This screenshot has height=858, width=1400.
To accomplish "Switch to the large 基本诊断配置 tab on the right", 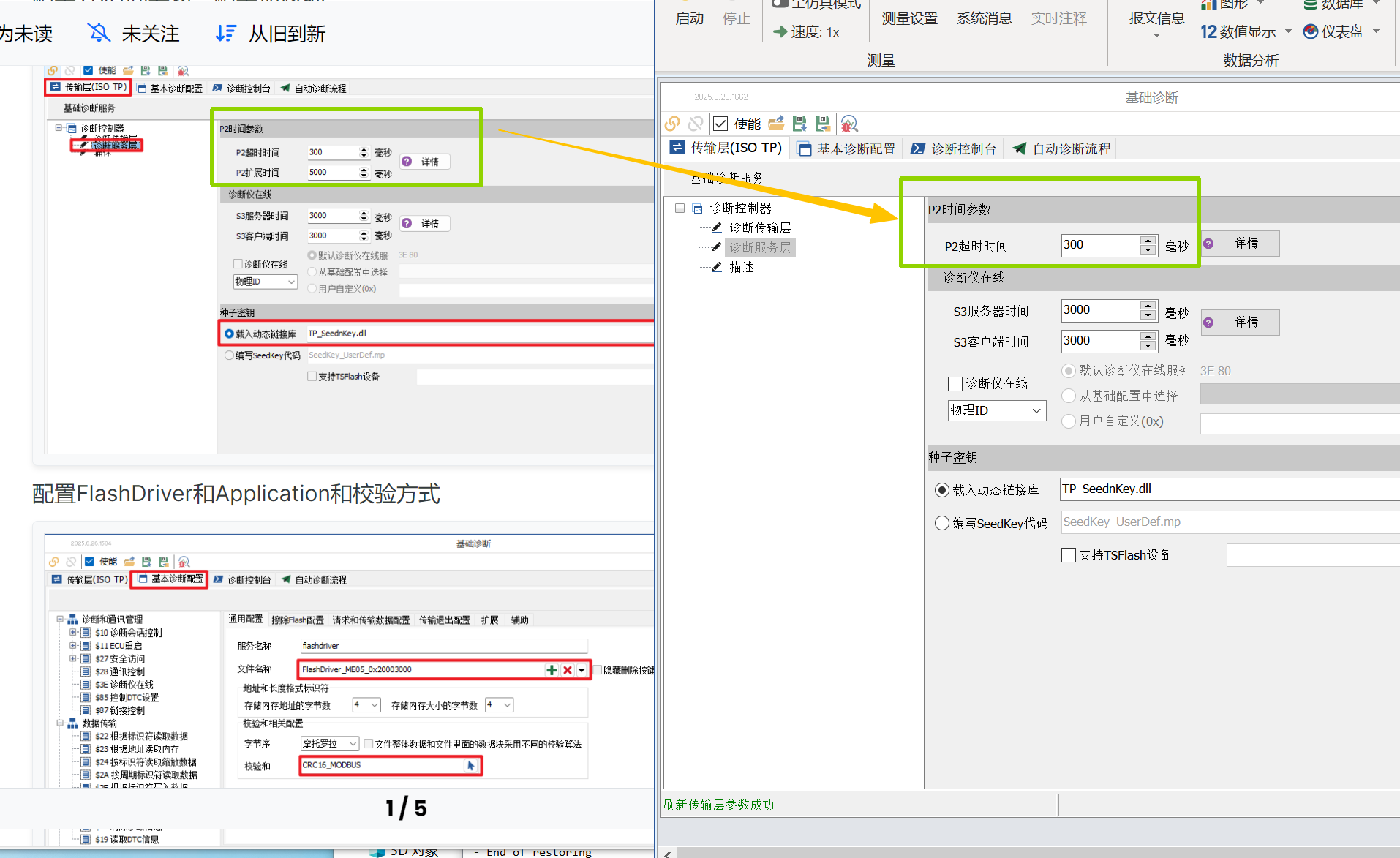I will (847, 148).
